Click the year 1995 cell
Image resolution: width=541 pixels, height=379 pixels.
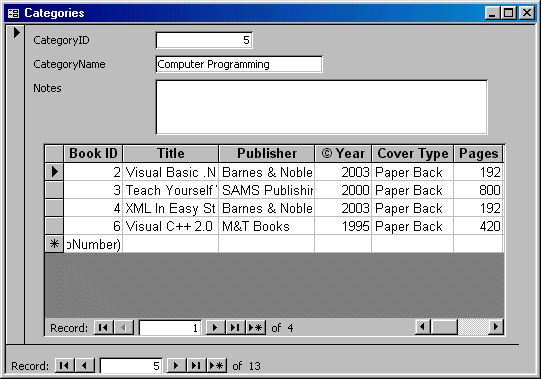(x=343, y=226)
